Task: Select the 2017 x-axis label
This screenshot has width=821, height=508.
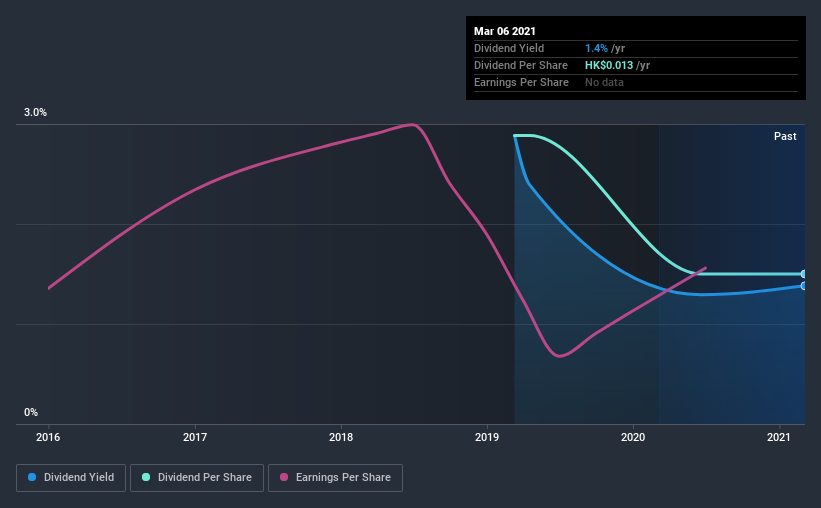Action: (195, 437)
